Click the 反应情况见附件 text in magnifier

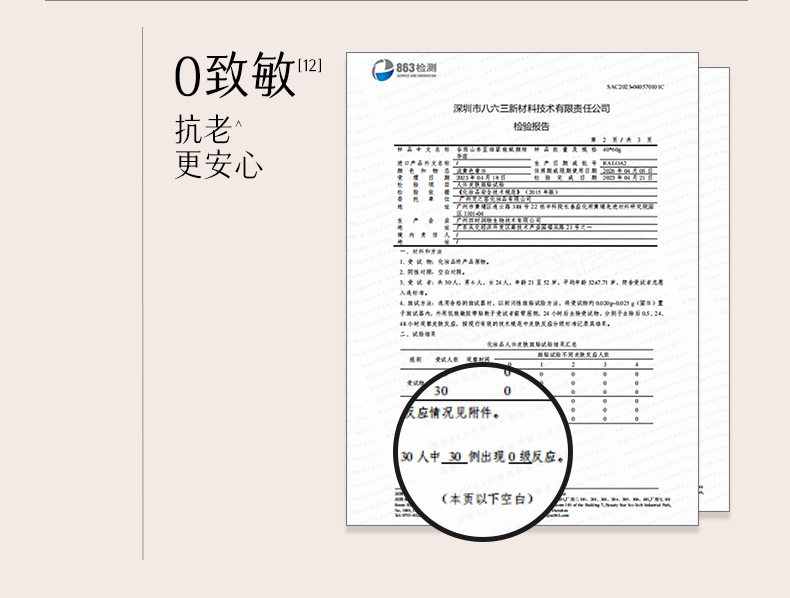pyautogui.click(x=452, y=413)
